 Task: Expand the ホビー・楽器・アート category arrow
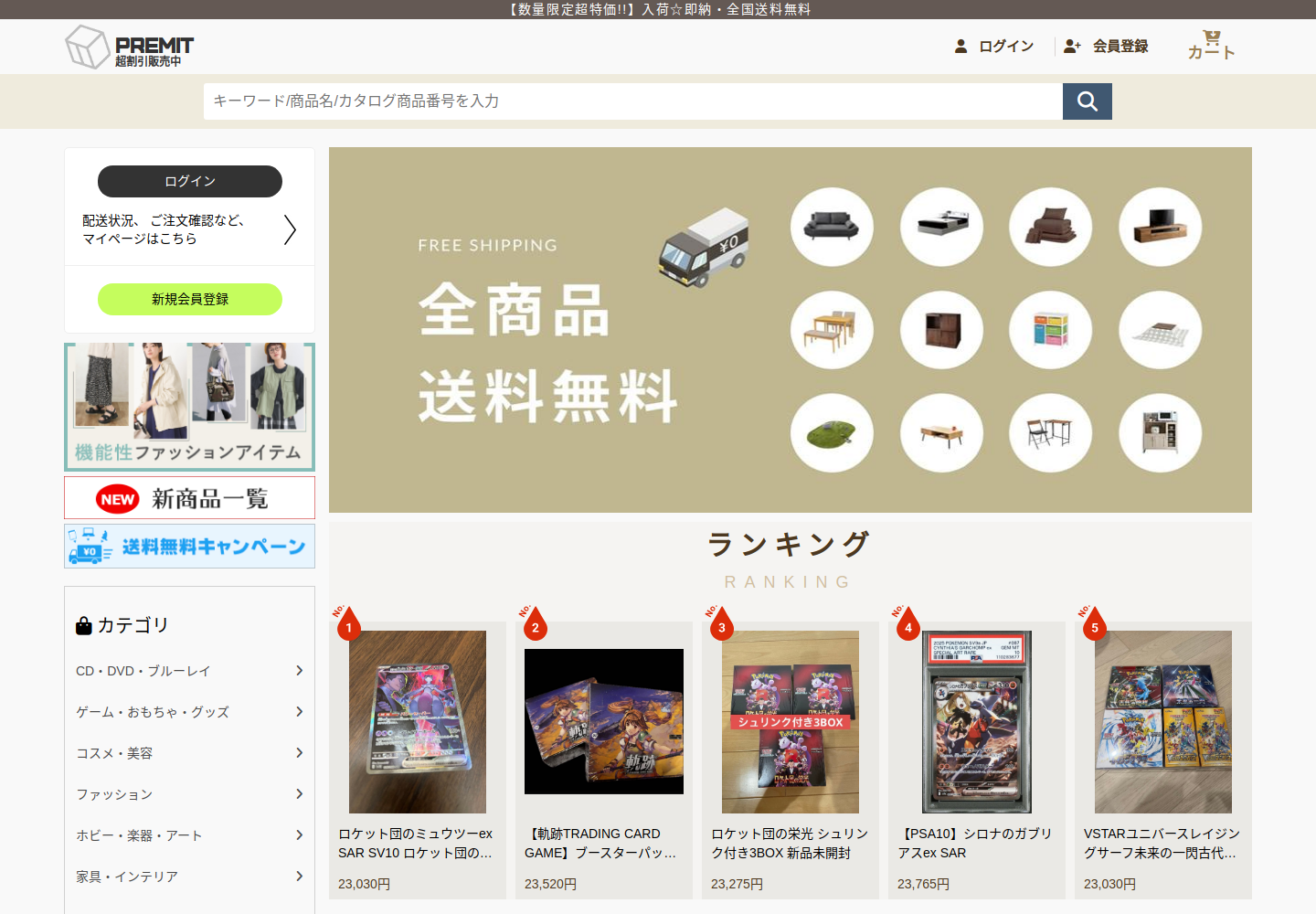point(299,835)
